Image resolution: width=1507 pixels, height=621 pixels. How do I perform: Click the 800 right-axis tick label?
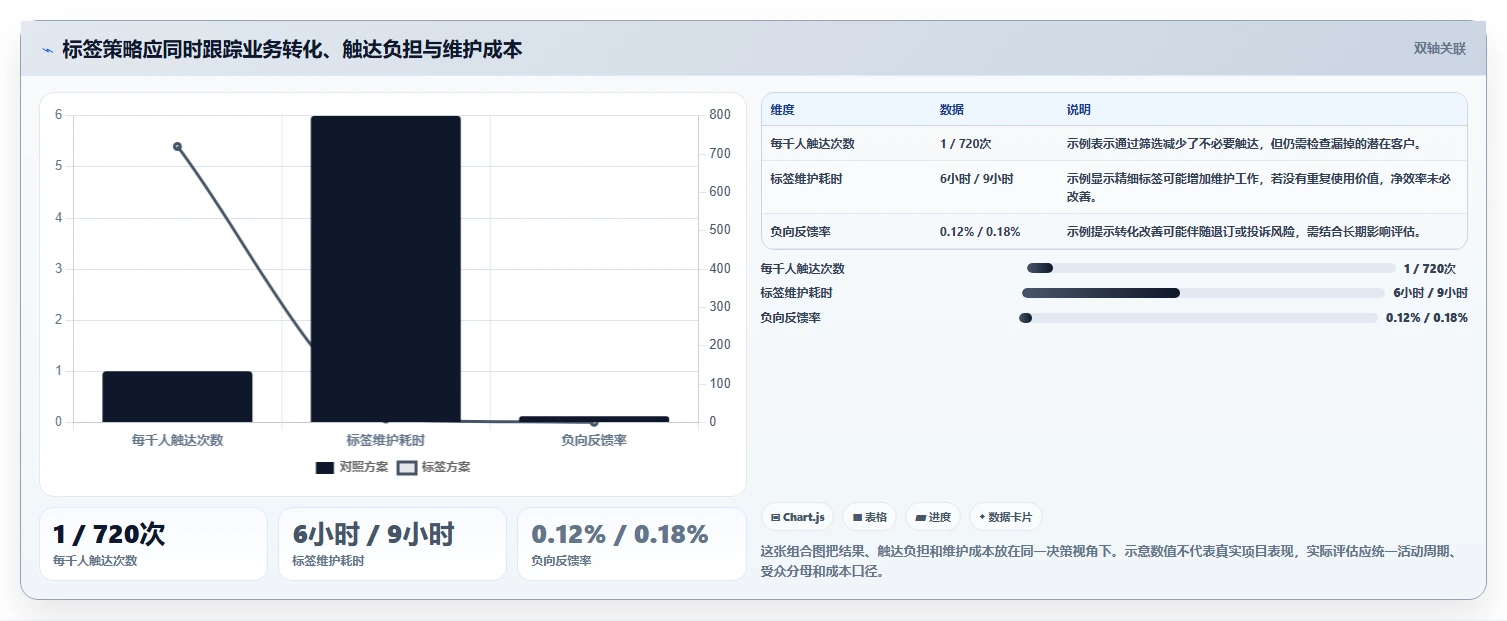(x=720, y=115)
